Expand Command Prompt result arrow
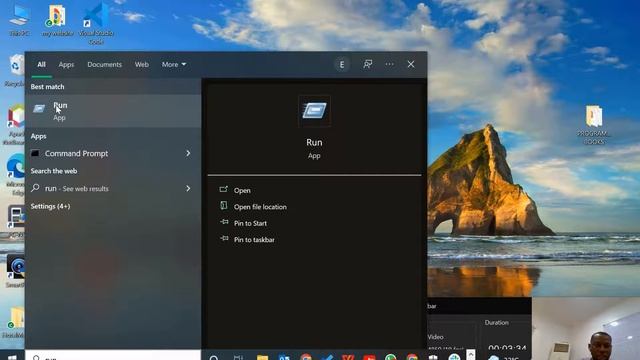640x360 pixels. [x=188, y=153]
